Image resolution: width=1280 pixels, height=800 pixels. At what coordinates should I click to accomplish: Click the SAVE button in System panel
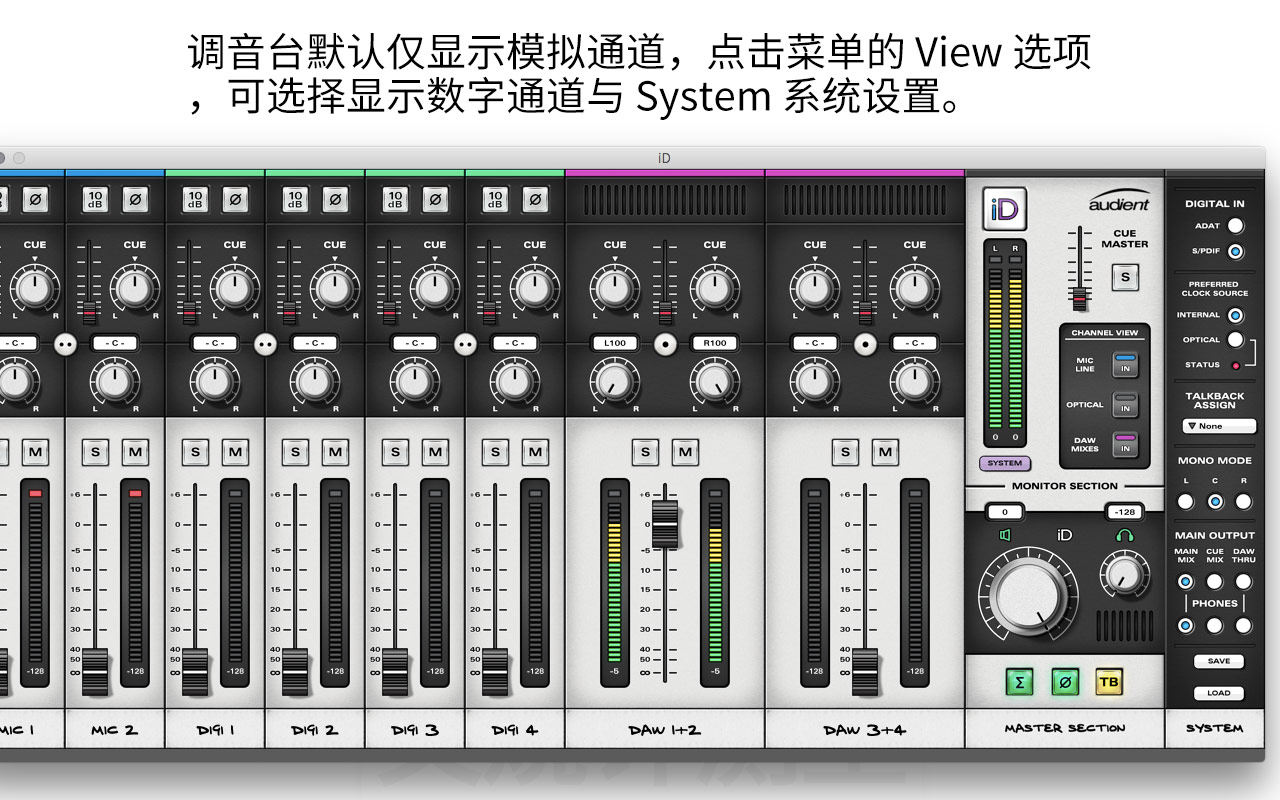coord(1219,661)
